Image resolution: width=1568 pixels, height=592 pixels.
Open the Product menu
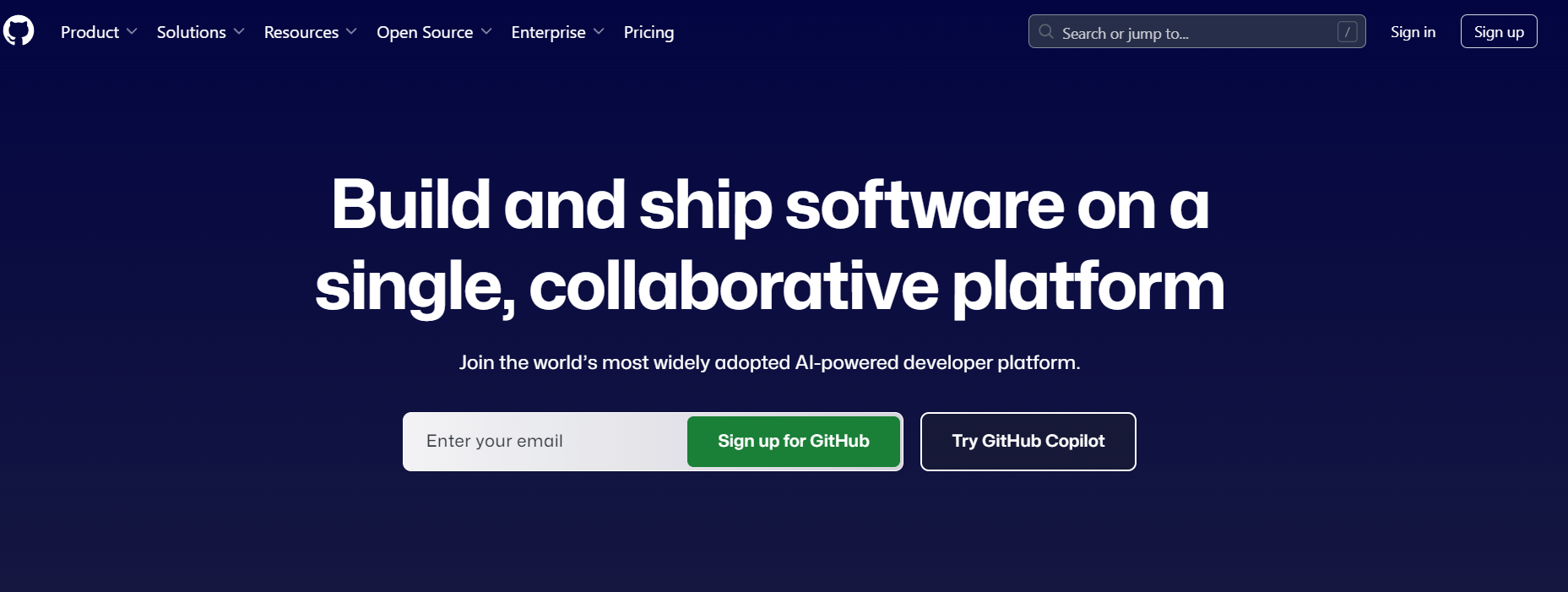[99, 32]
